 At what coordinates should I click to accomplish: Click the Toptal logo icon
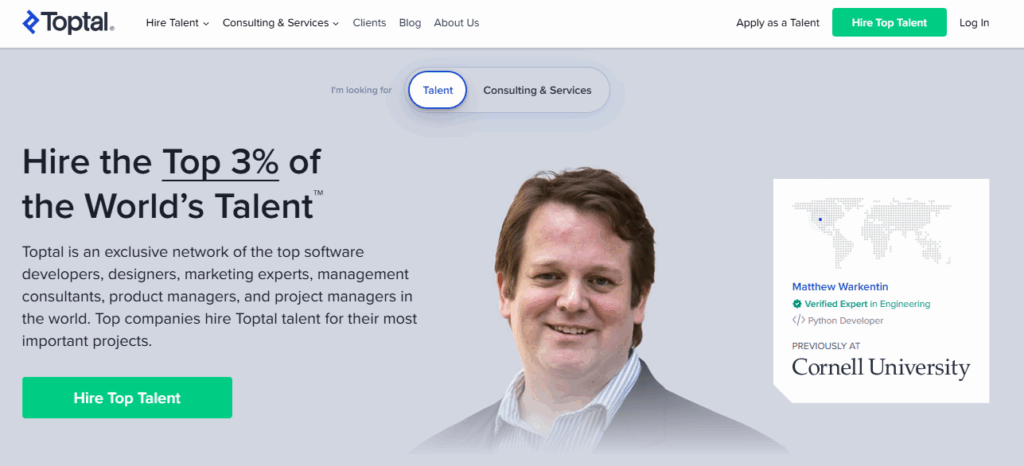[31, 22]
